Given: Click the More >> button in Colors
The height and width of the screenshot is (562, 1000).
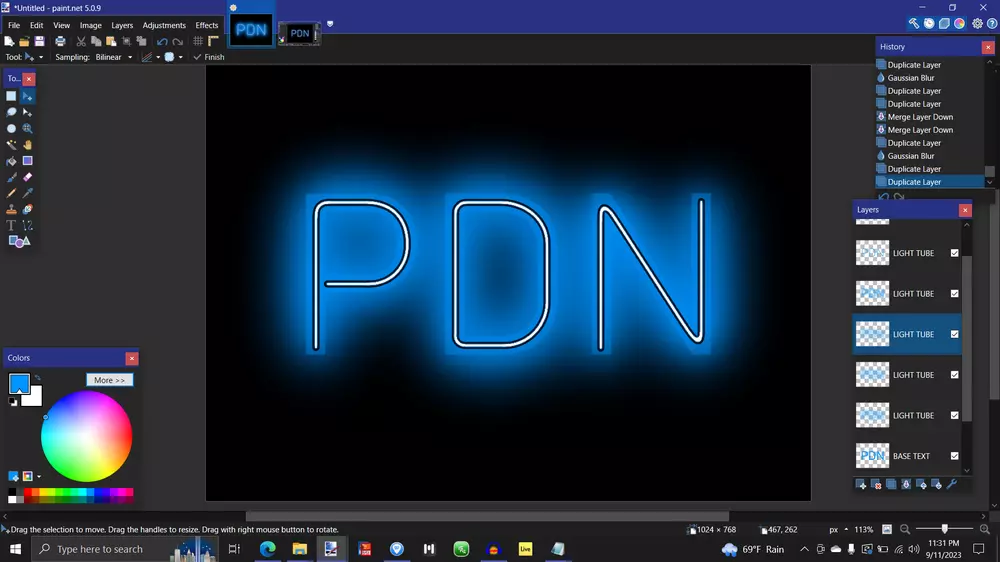Looking at the screenshot, I should coord(110,380).
